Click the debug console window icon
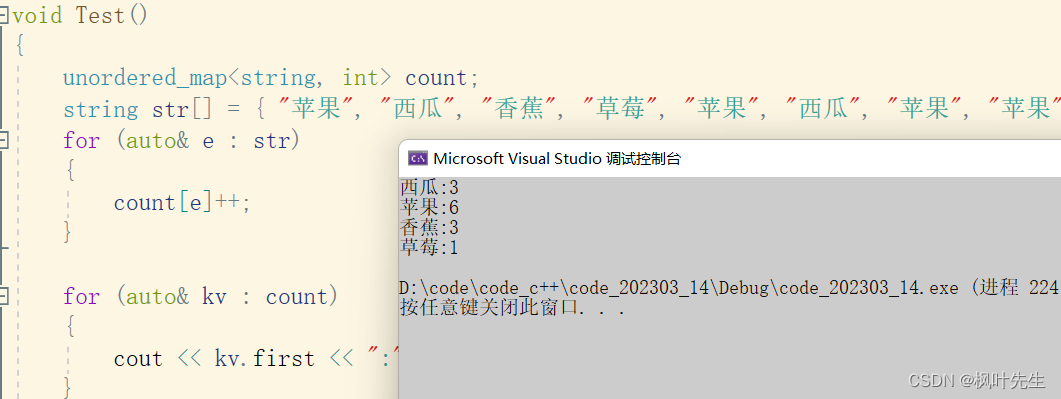The height and width of the screenshot is (399, 1061). click(x=418, y=158)
